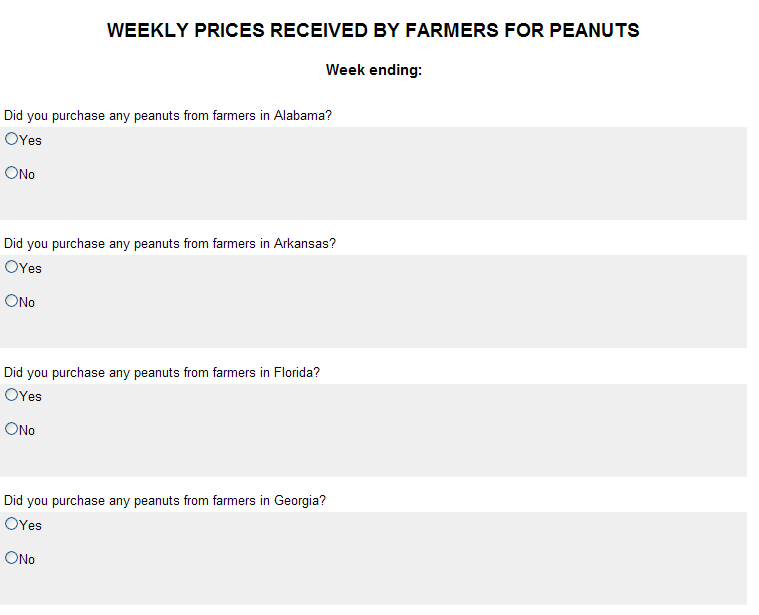This screenshot has width=759, height=615.
Task: Pick Yes radio button for Georgia farmers
Action: [x=12, y=524]
